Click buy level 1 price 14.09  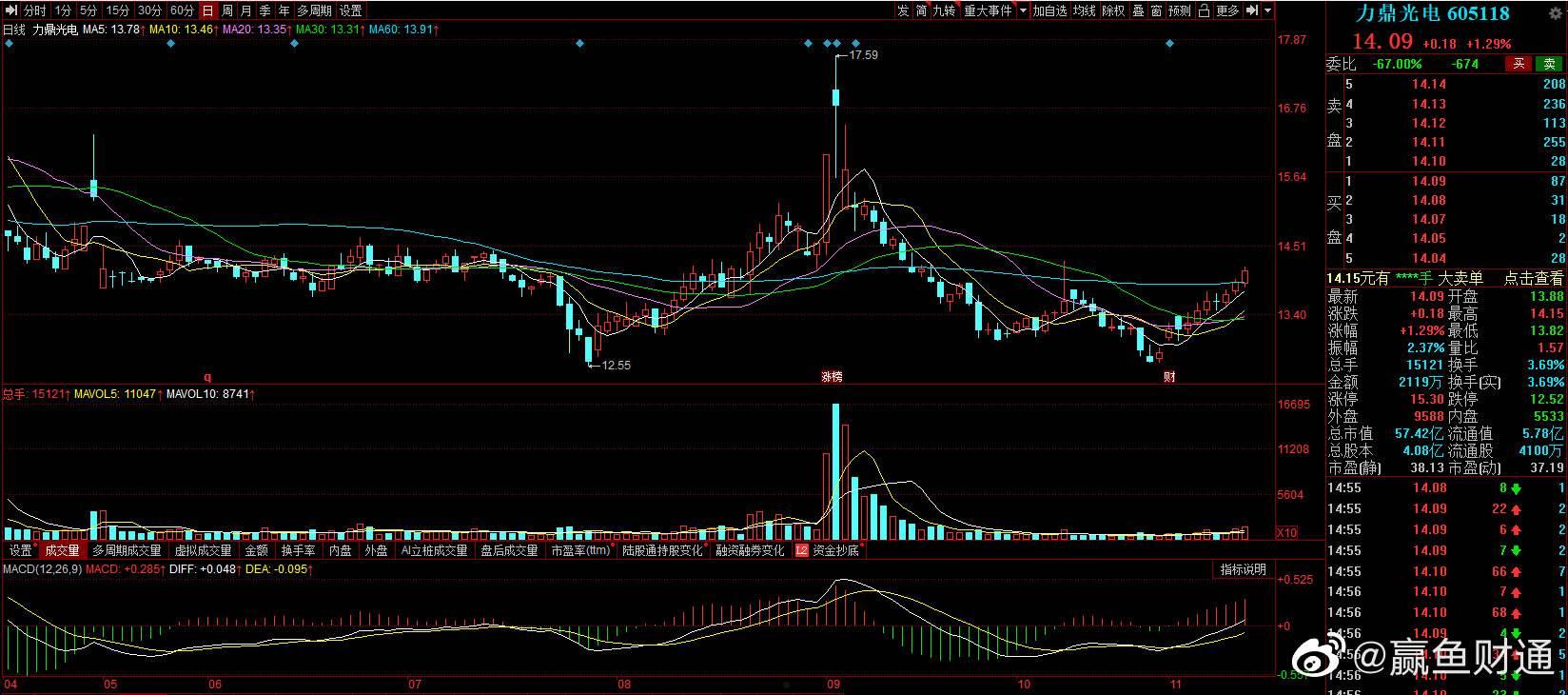pyautogui.click(x=1428, y=181)
